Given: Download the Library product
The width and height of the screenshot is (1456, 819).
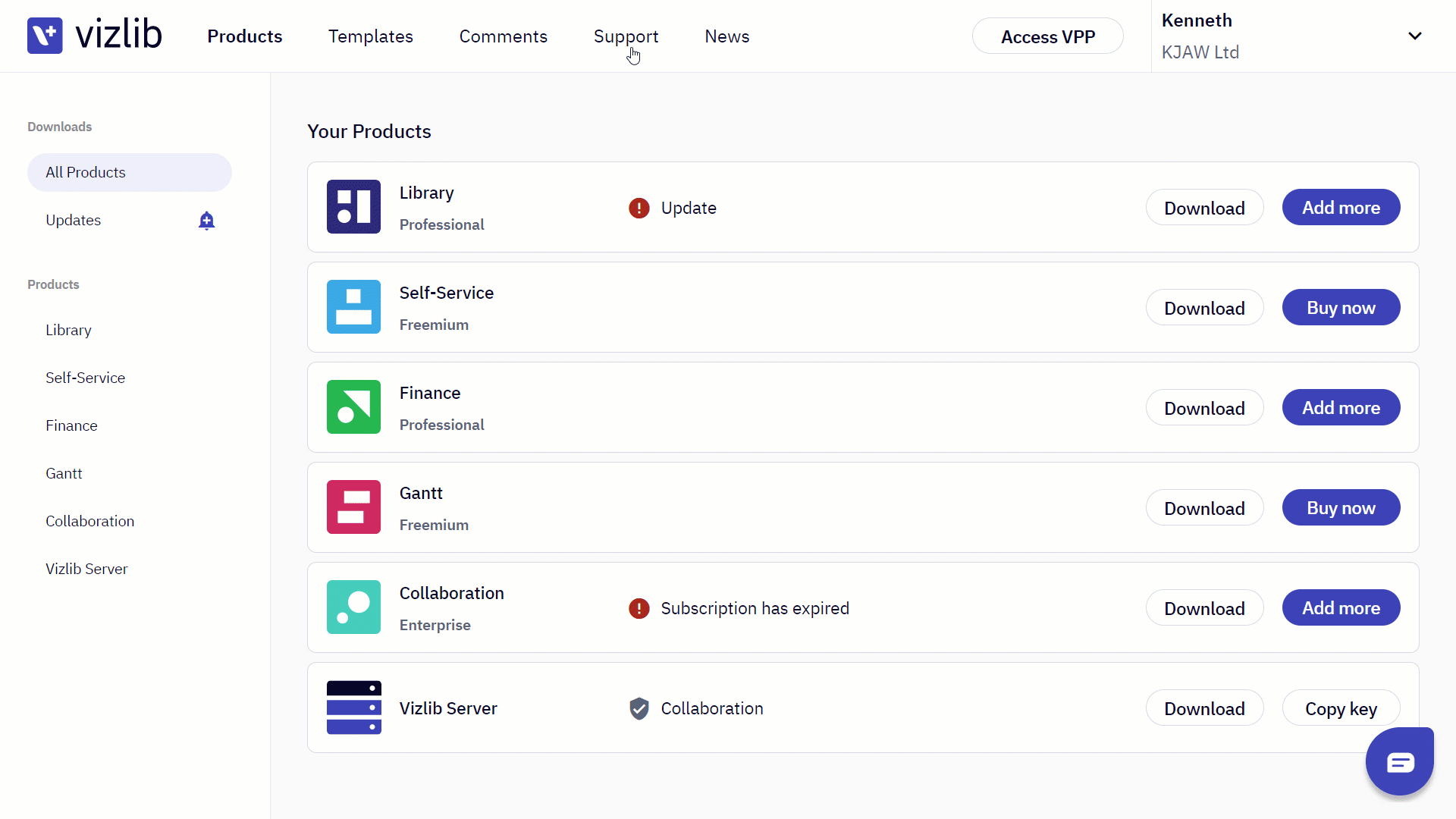Looking at the screenshot, I should tap(1204, 208).
